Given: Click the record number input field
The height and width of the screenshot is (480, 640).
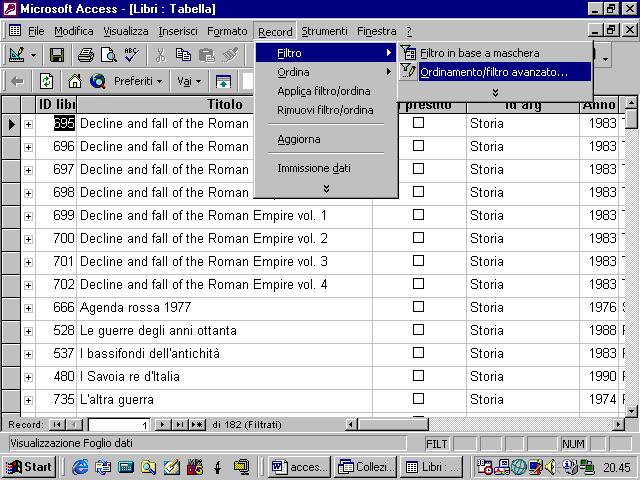Looking at the screenshot, I should point(119,424).
